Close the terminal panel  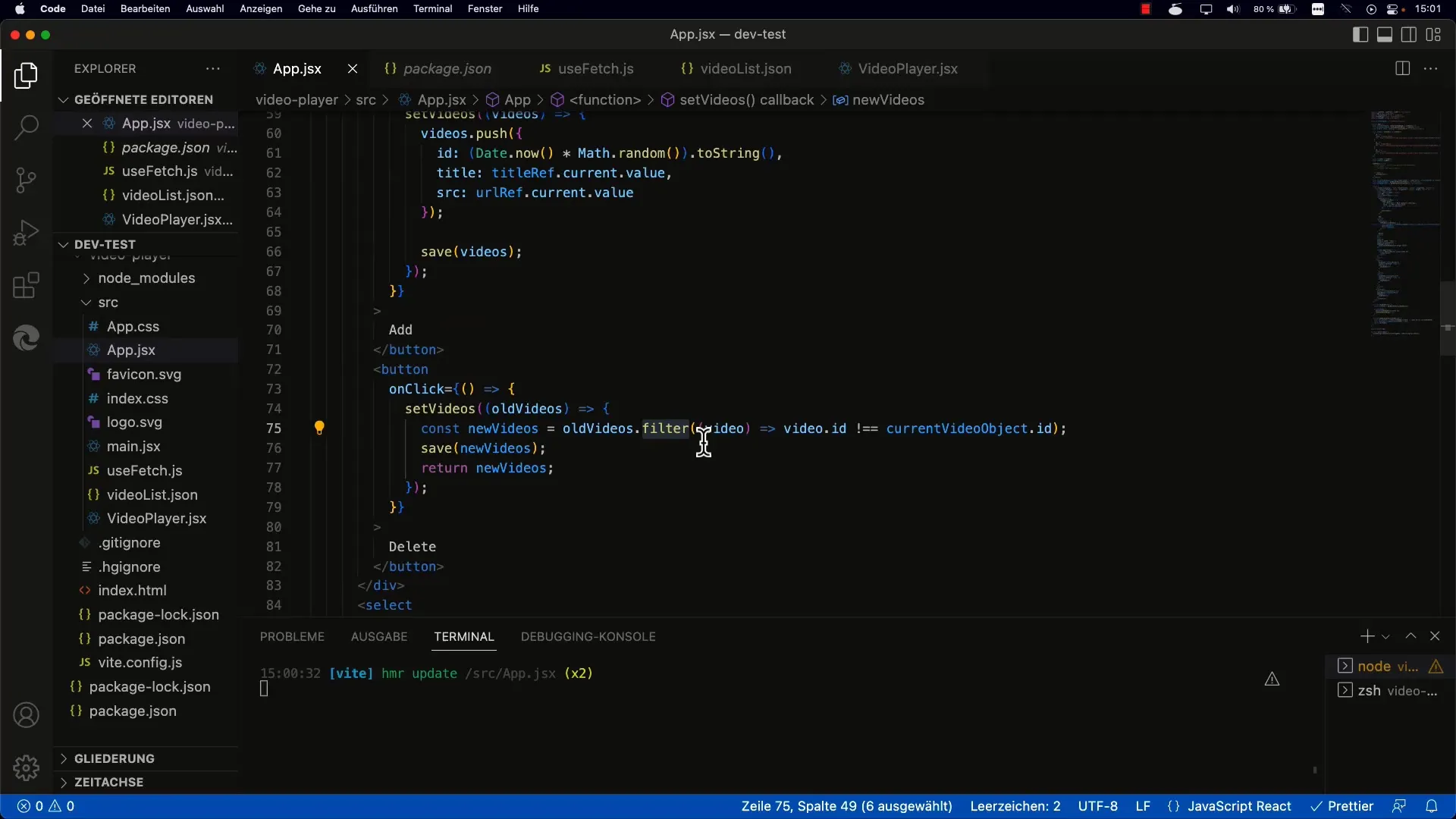point(1435,636)
